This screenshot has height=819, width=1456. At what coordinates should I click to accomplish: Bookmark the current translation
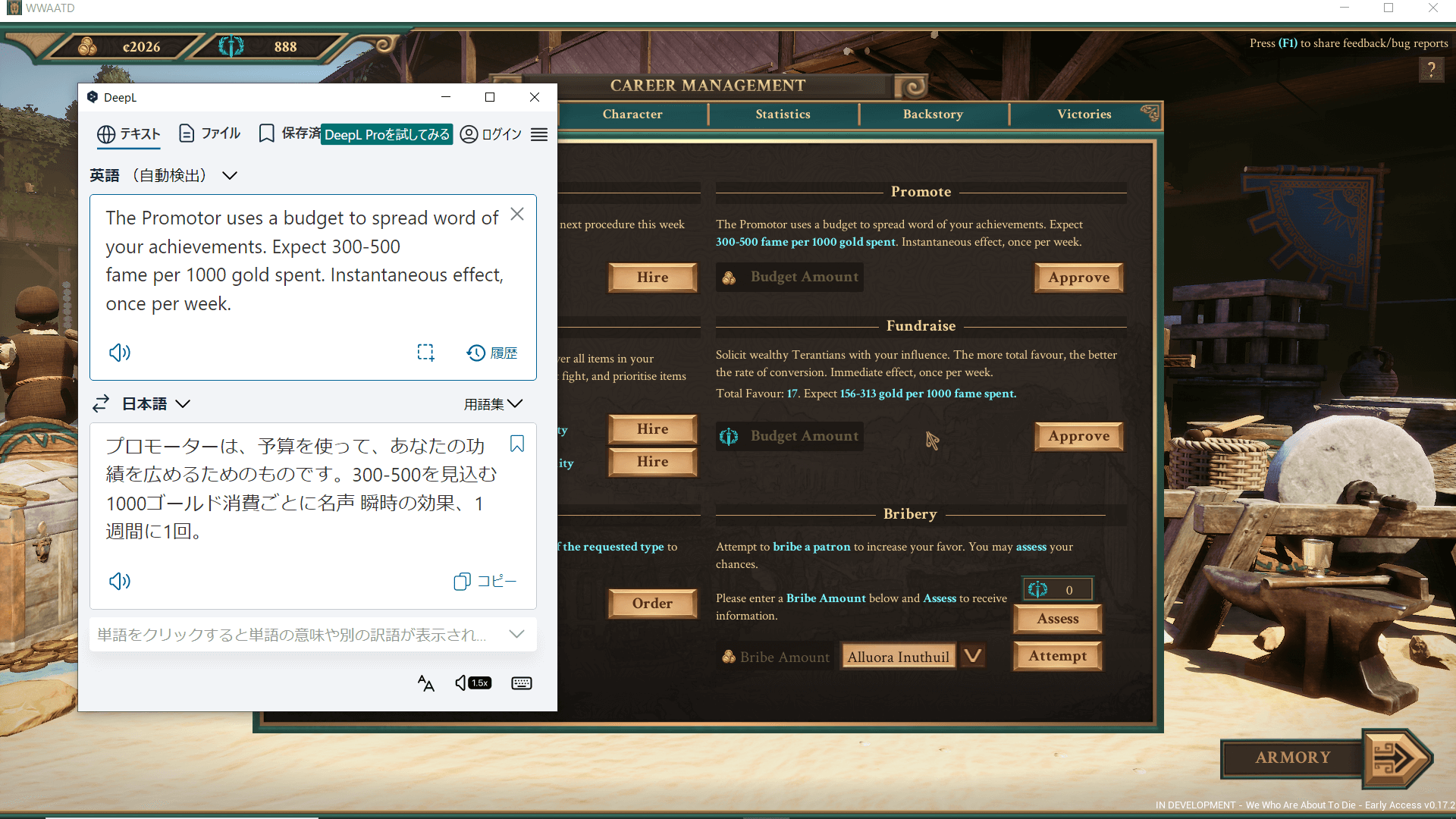[x=517, y=444]
